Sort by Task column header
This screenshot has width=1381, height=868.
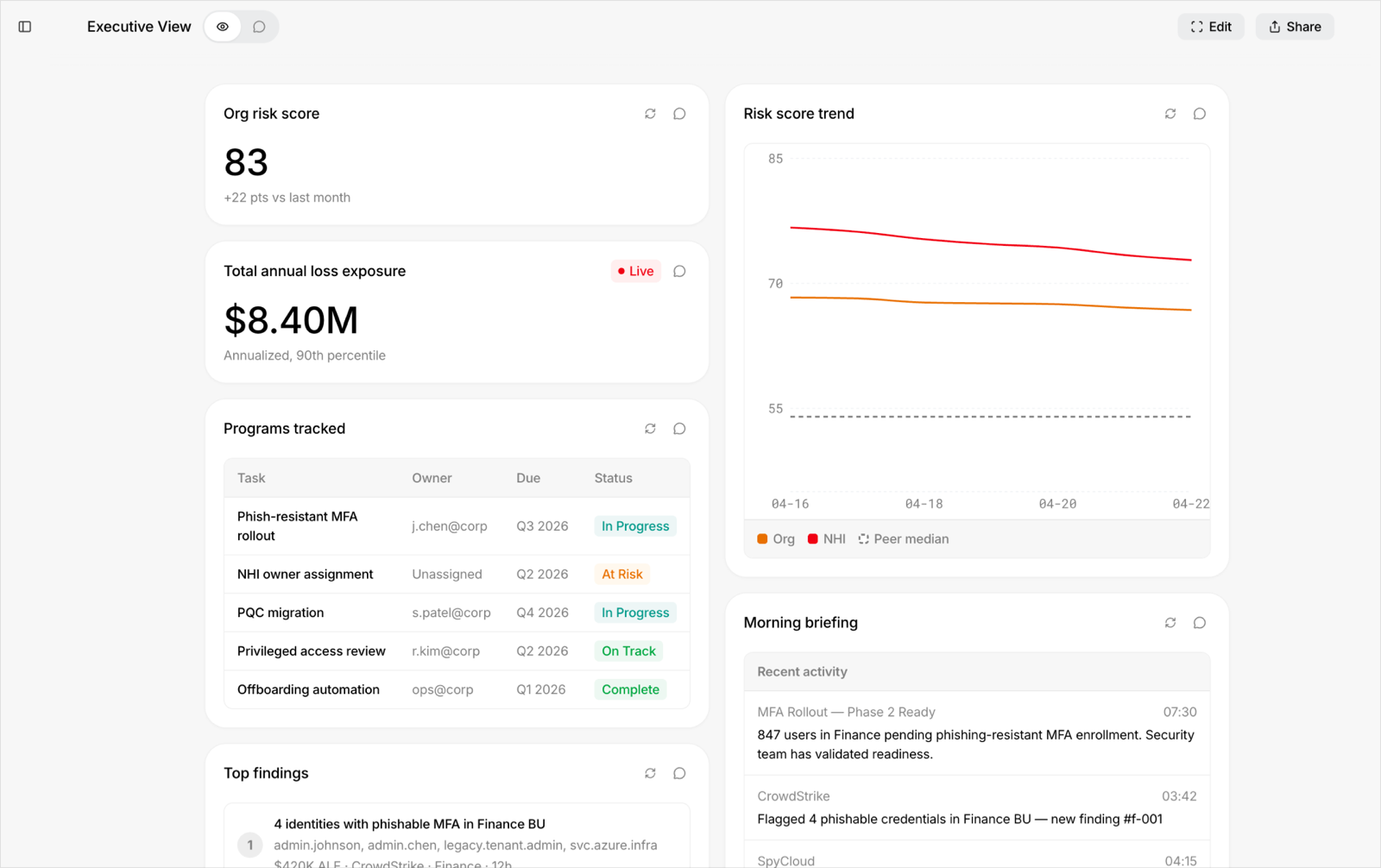(251, 478)
